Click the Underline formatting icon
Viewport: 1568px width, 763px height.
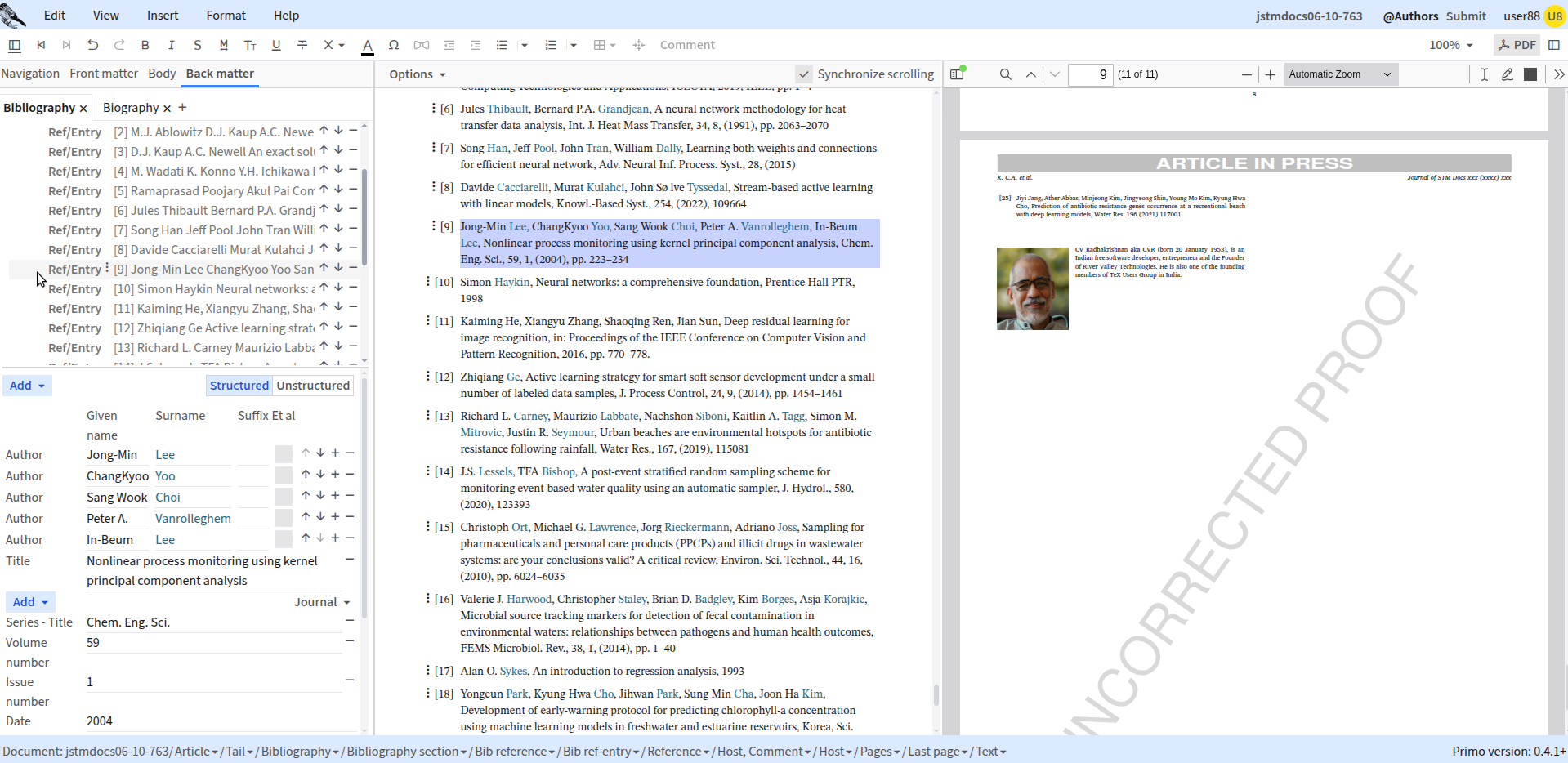click(276, 45)
